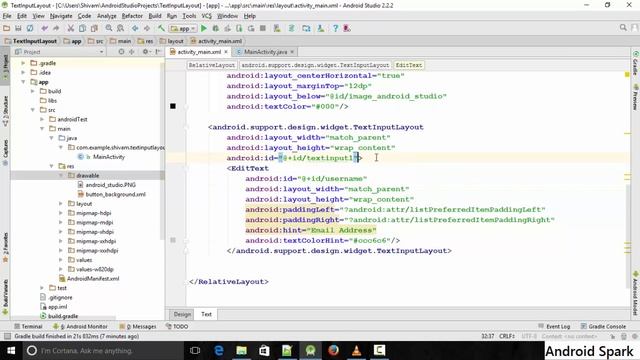Click the Replace toolbar icon
Screen dimensions: 640x360
point(120,28)
